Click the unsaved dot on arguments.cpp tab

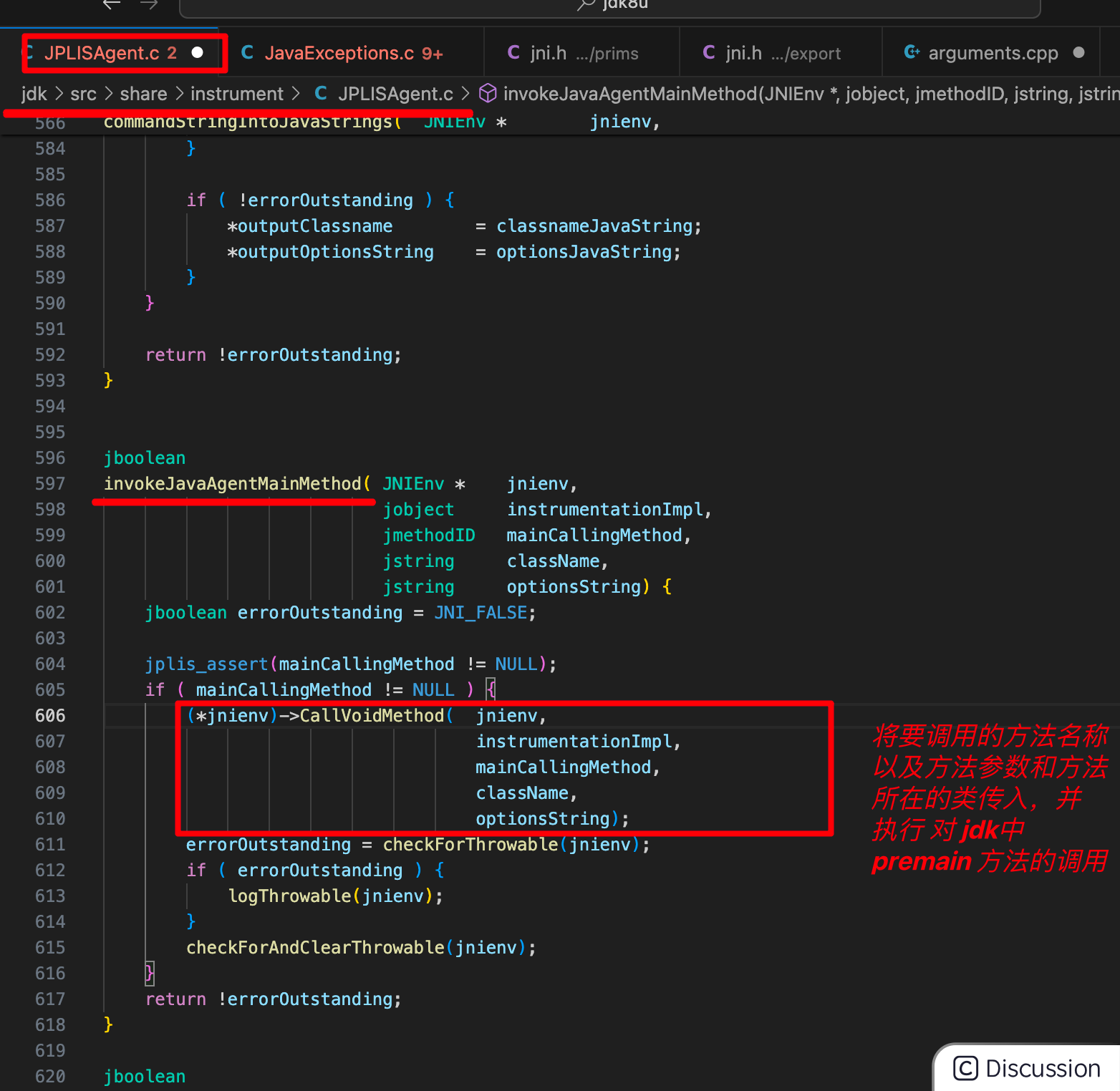click(x=1079, y=53)
